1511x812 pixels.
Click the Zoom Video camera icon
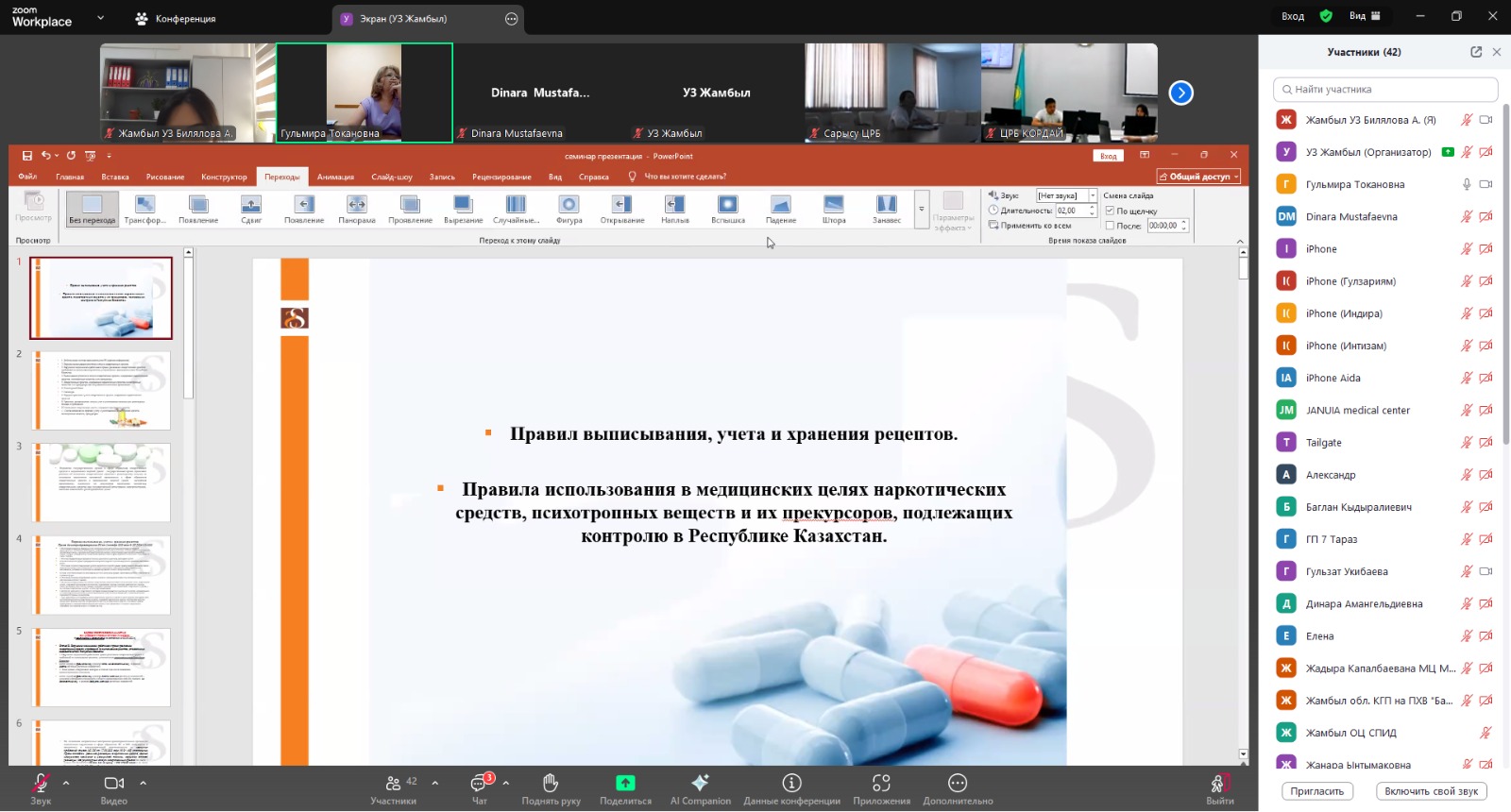(114, 783)
